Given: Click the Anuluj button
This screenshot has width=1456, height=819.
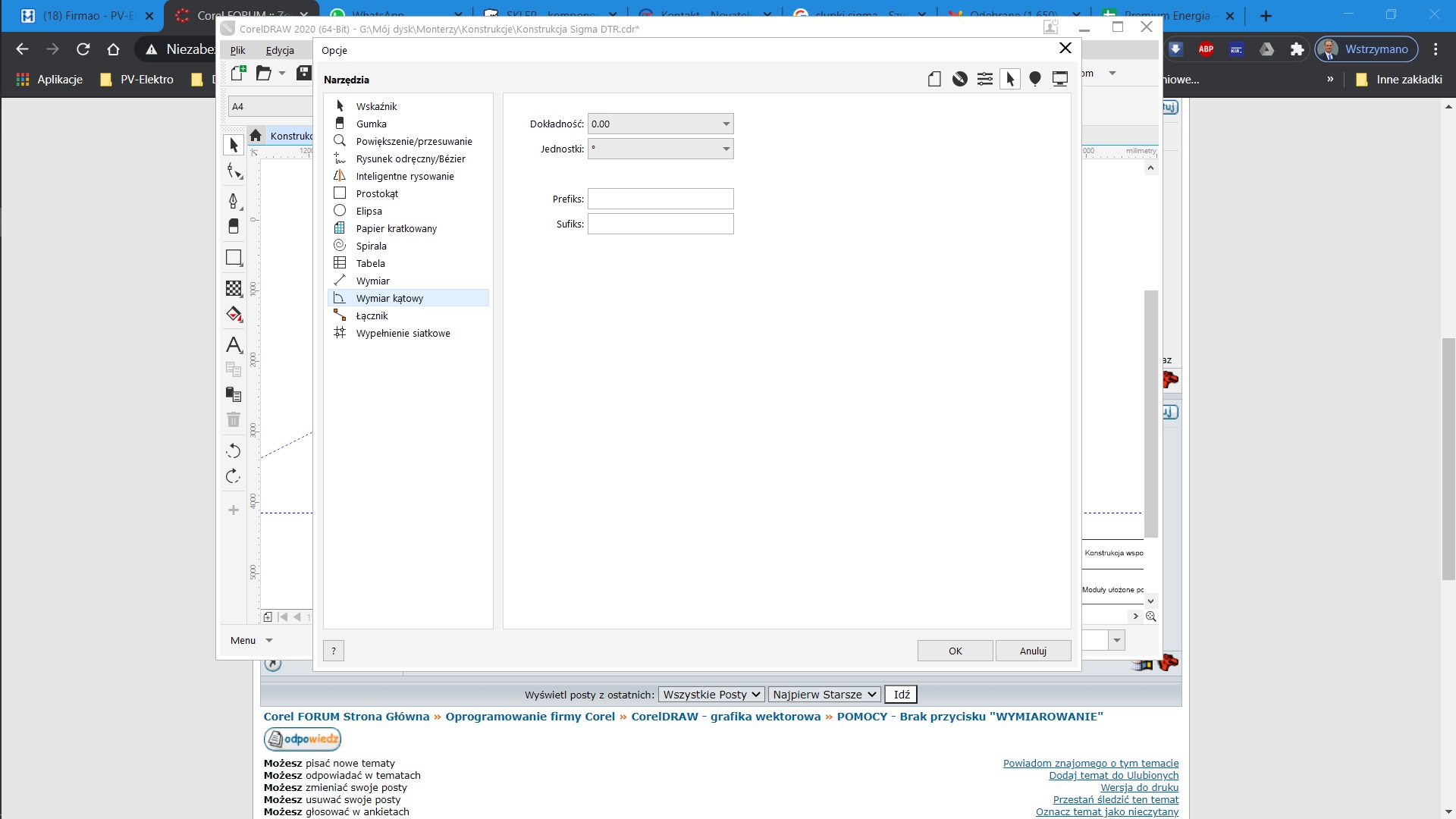Looking at the screenshot, I should pos(1033,651).
